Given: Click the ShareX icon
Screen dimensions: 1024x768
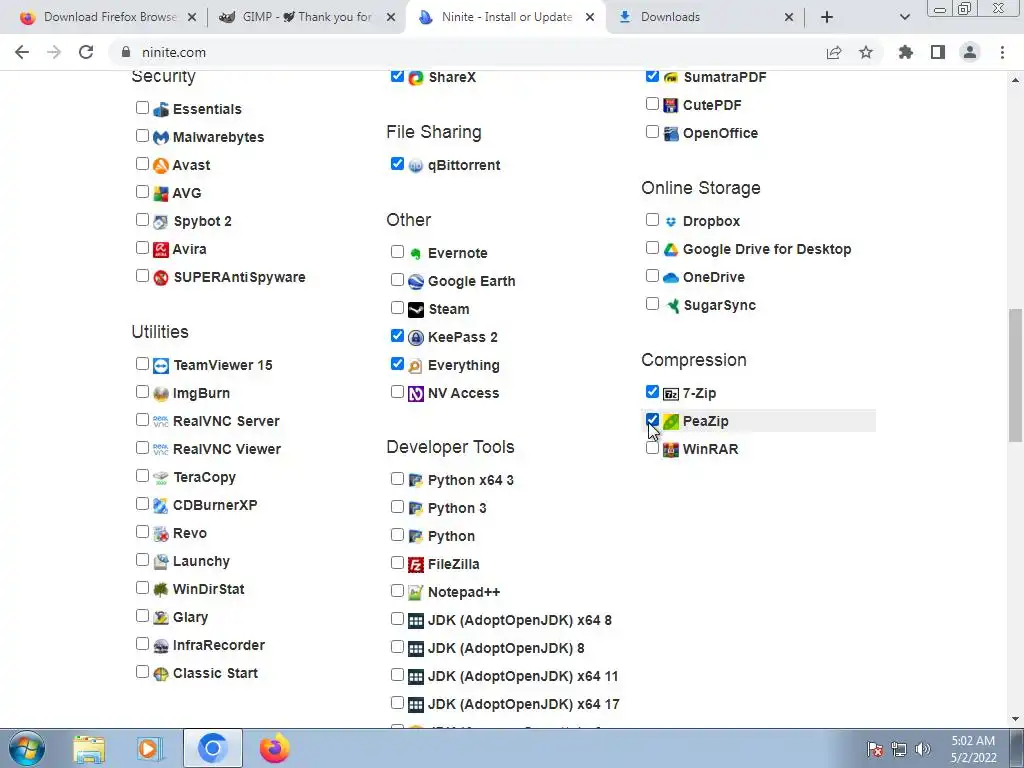Looking at the screenshot, I should 416,78.
